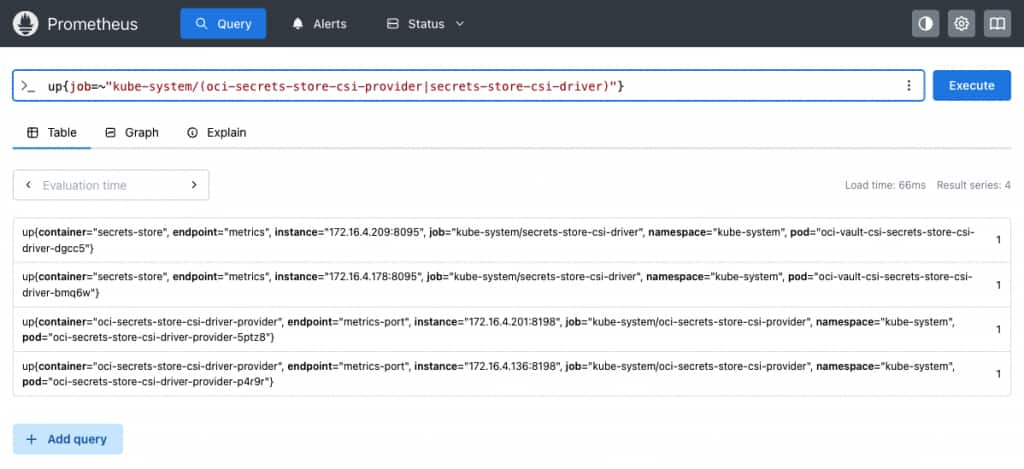Toggle the dark/light theme icon
Image resolution: width=1024 pixels, height=469 pixels.
click(925, 24)
